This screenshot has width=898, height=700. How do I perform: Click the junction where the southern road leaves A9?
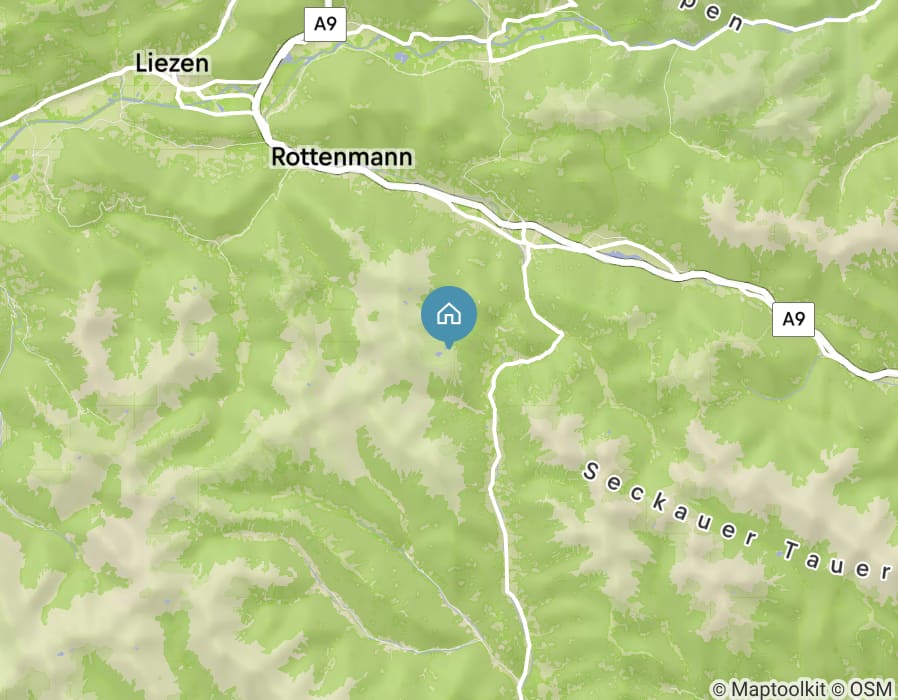(526, 247)
